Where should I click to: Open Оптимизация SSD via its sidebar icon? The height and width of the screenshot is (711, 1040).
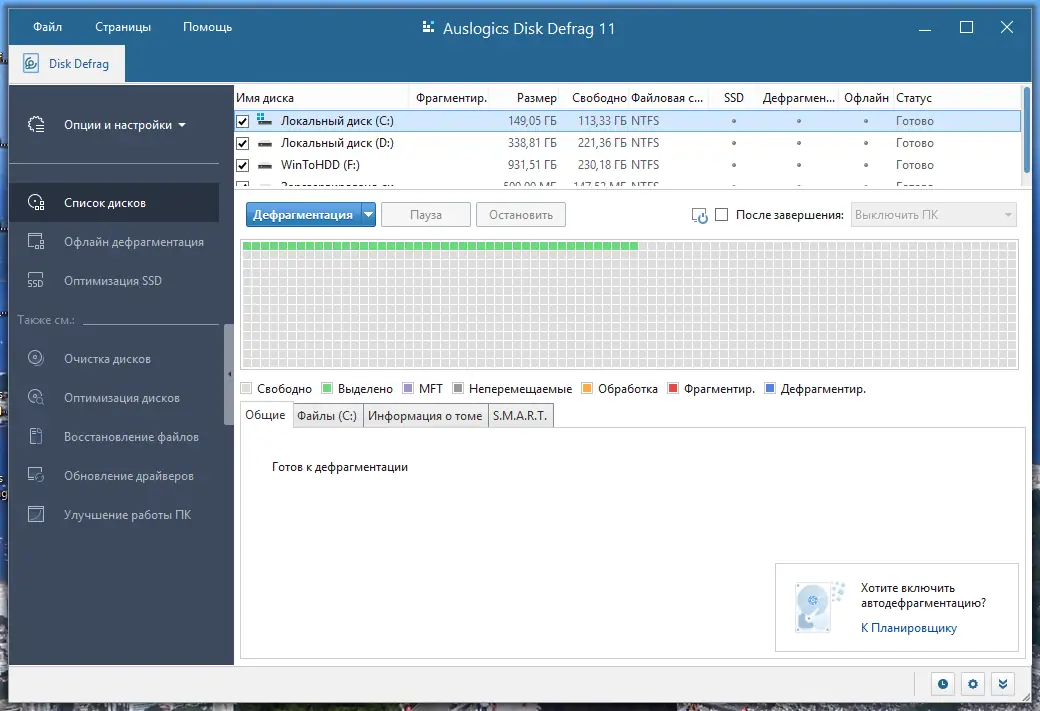[x=34, y=281]
